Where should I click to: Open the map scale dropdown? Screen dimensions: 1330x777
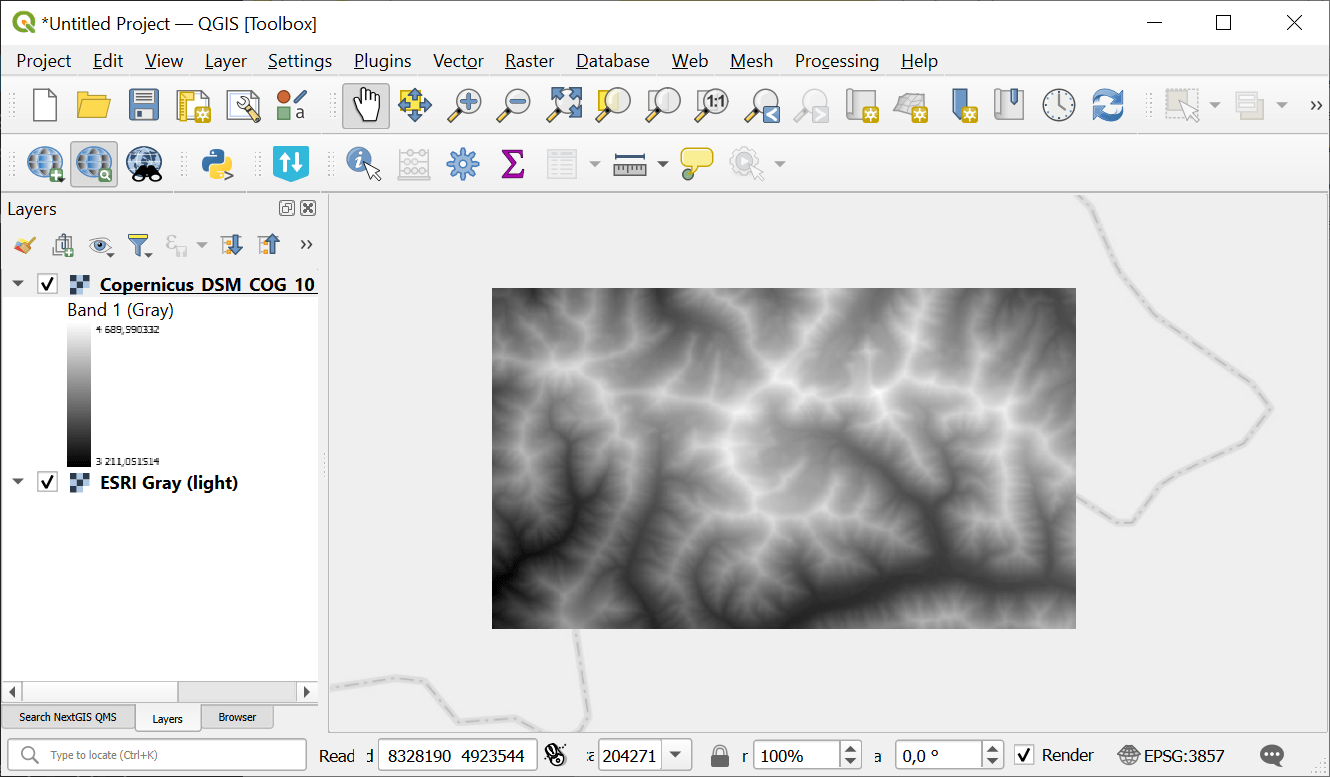point(677,755)
